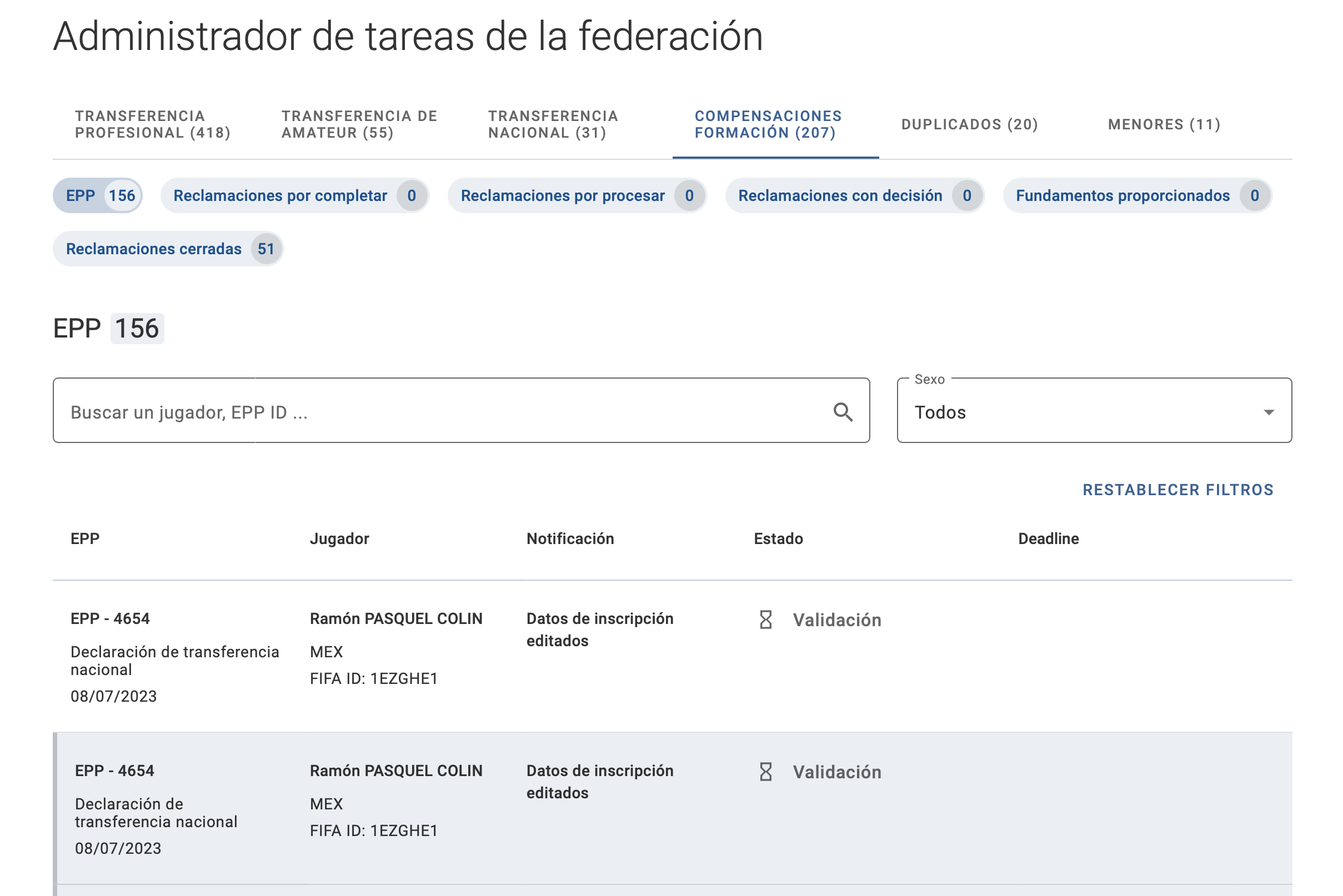Click Validación status in highlighted row

[837, 772]
